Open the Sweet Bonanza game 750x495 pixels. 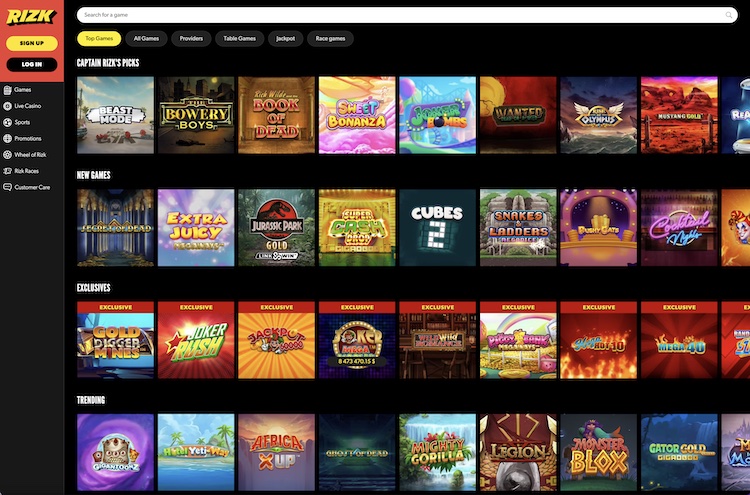pyautogui.click(x=357, y=115)
